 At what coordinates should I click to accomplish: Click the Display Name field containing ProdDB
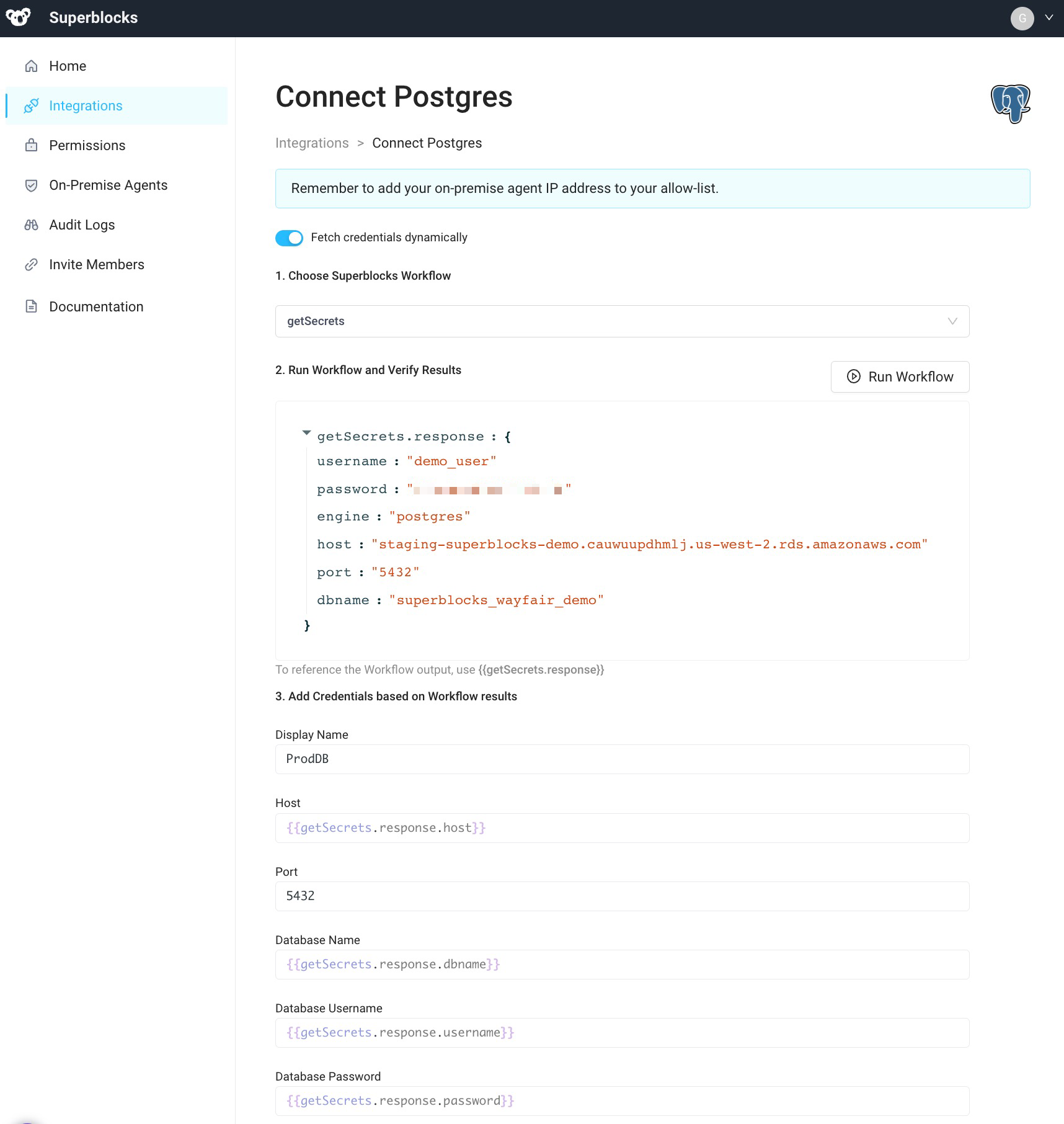tap(621, 759)
